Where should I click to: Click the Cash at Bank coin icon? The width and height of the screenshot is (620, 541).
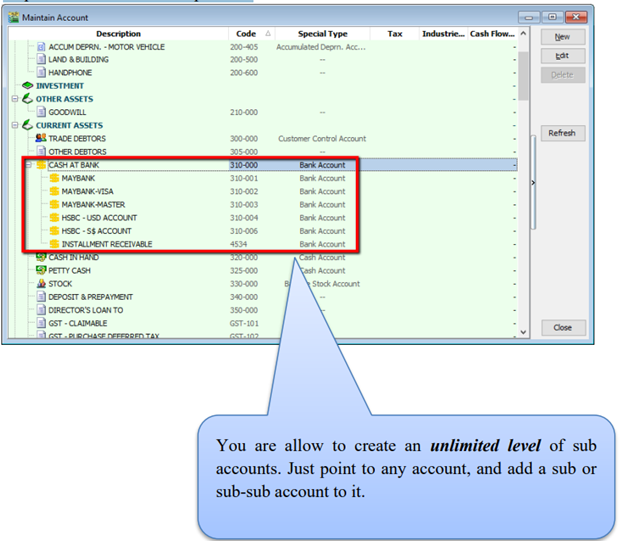[41, 165]
